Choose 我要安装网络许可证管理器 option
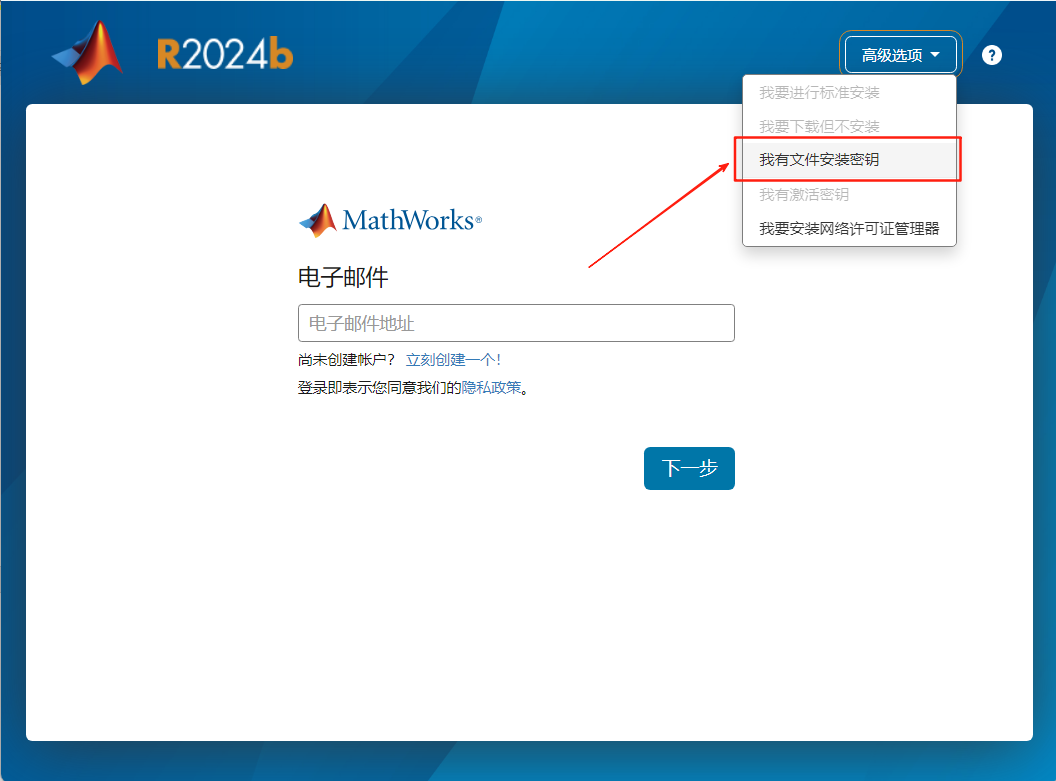The height and width of the screenshot is (781, 1056). coord(849,227)
